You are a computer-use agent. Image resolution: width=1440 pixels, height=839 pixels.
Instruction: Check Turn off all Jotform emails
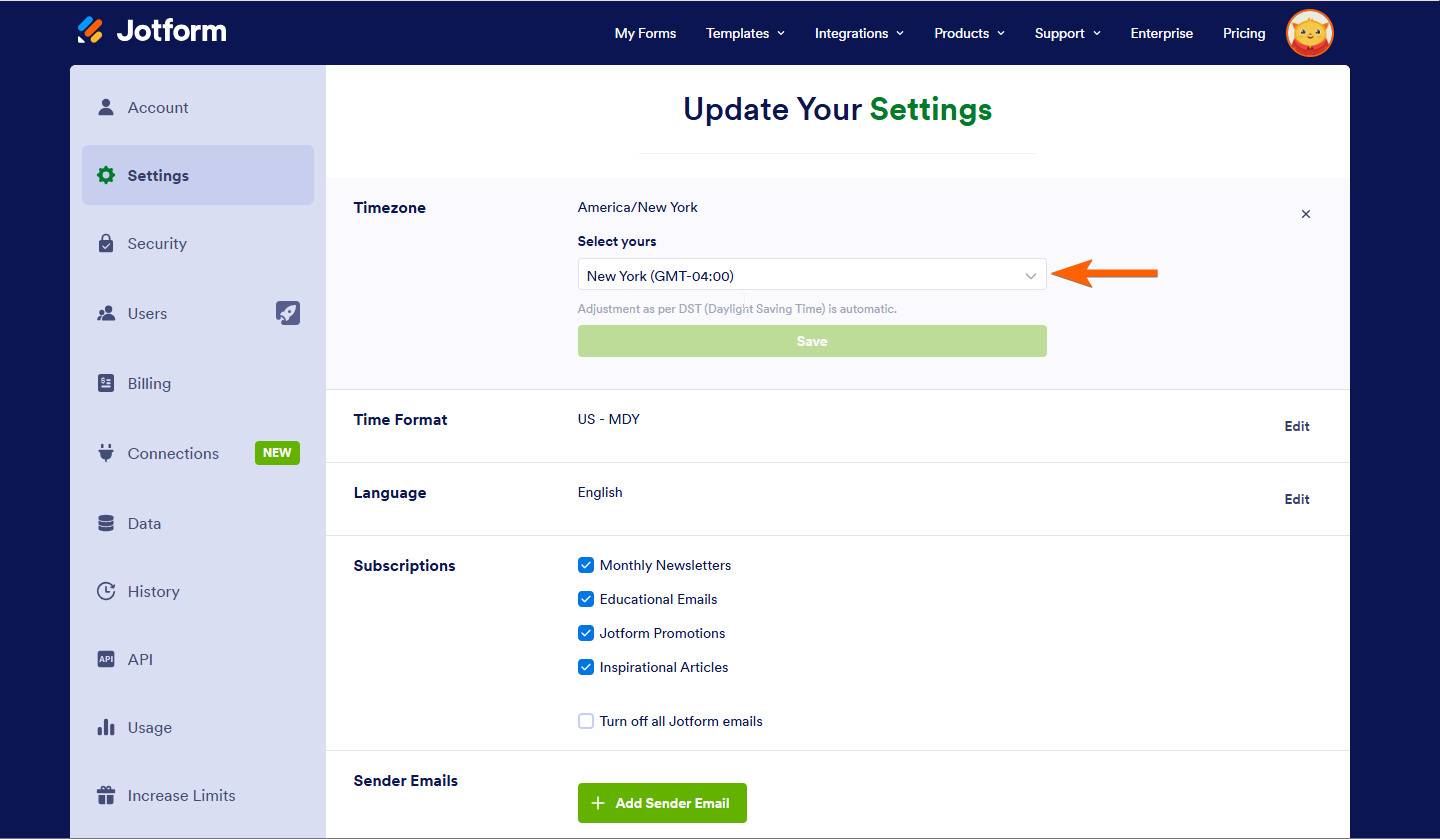586,721
